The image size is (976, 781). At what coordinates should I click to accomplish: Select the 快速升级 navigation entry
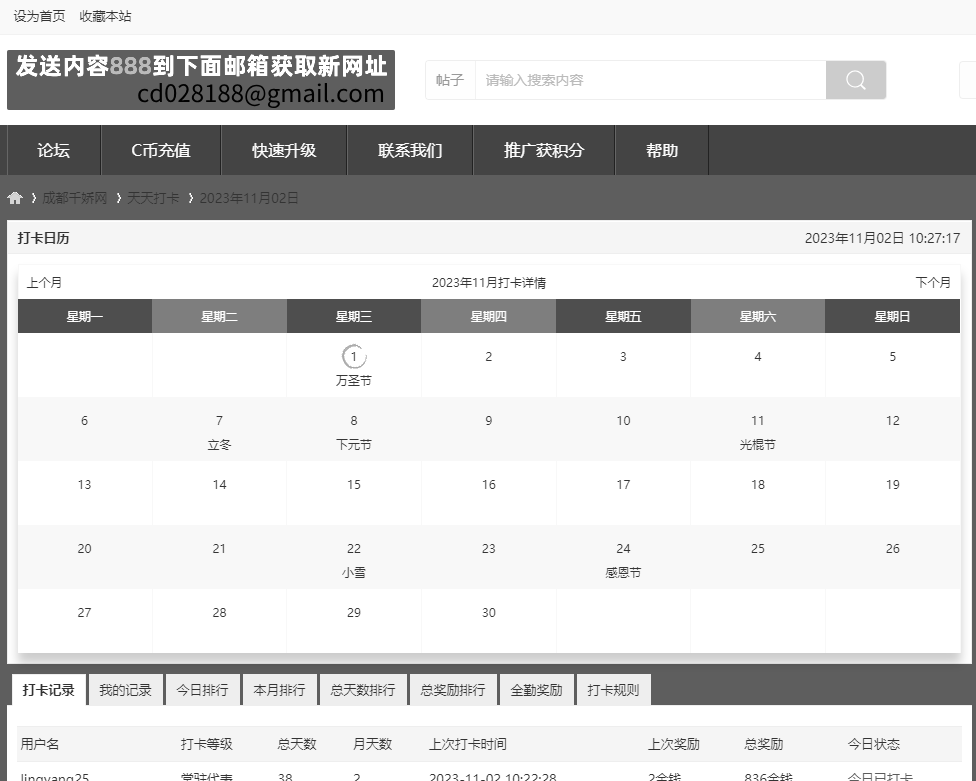click(x=285, y=150)
